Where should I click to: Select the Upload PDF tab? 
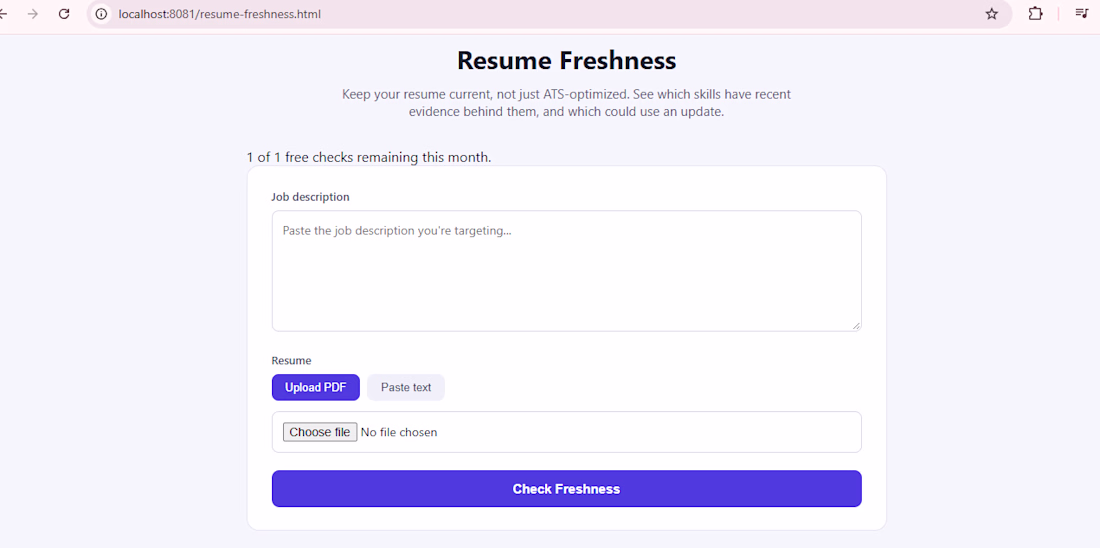[x=316, y=387]
